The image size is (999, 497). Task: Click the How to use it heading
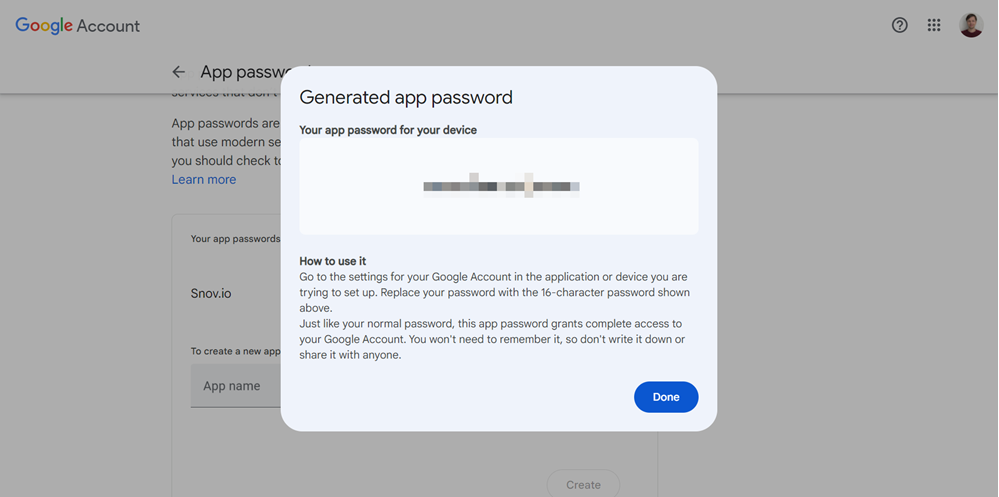pos(333,261)
